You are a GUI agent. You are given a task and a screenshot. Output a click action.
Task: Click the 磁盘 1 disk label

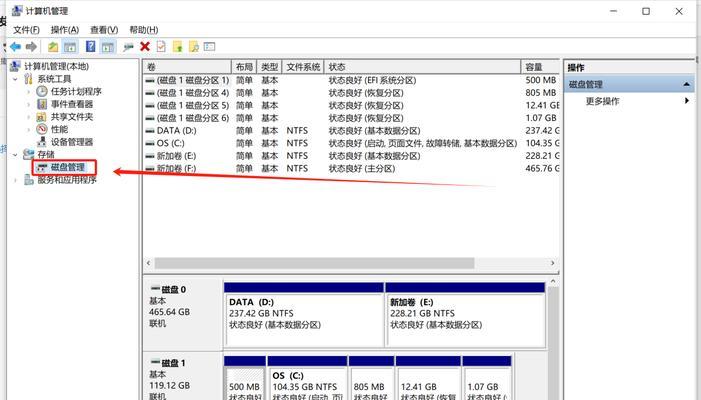tap(182, 376)
